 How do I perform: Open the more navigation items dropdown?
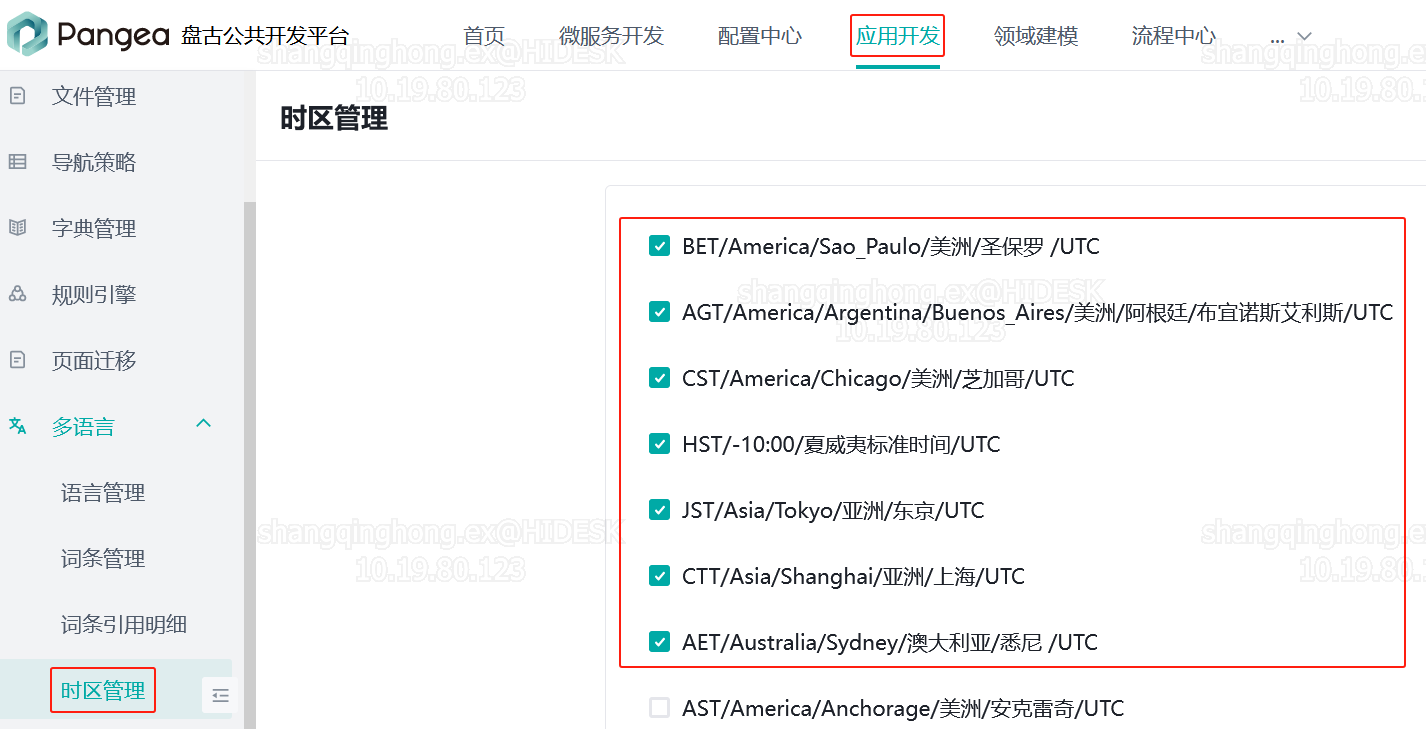pos(1291,37)
